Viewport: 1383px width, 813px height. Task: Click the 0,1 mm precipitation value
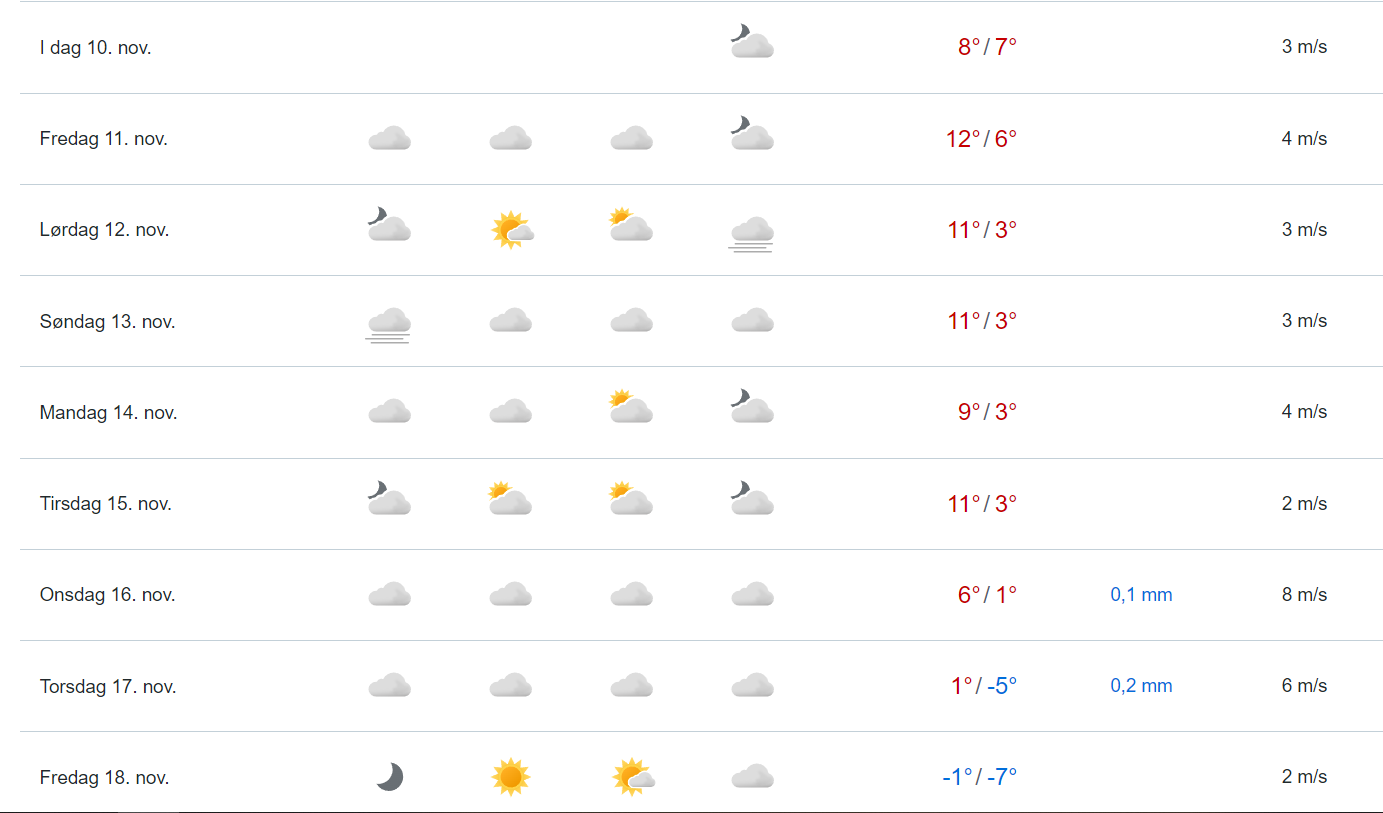(1141, 595)
